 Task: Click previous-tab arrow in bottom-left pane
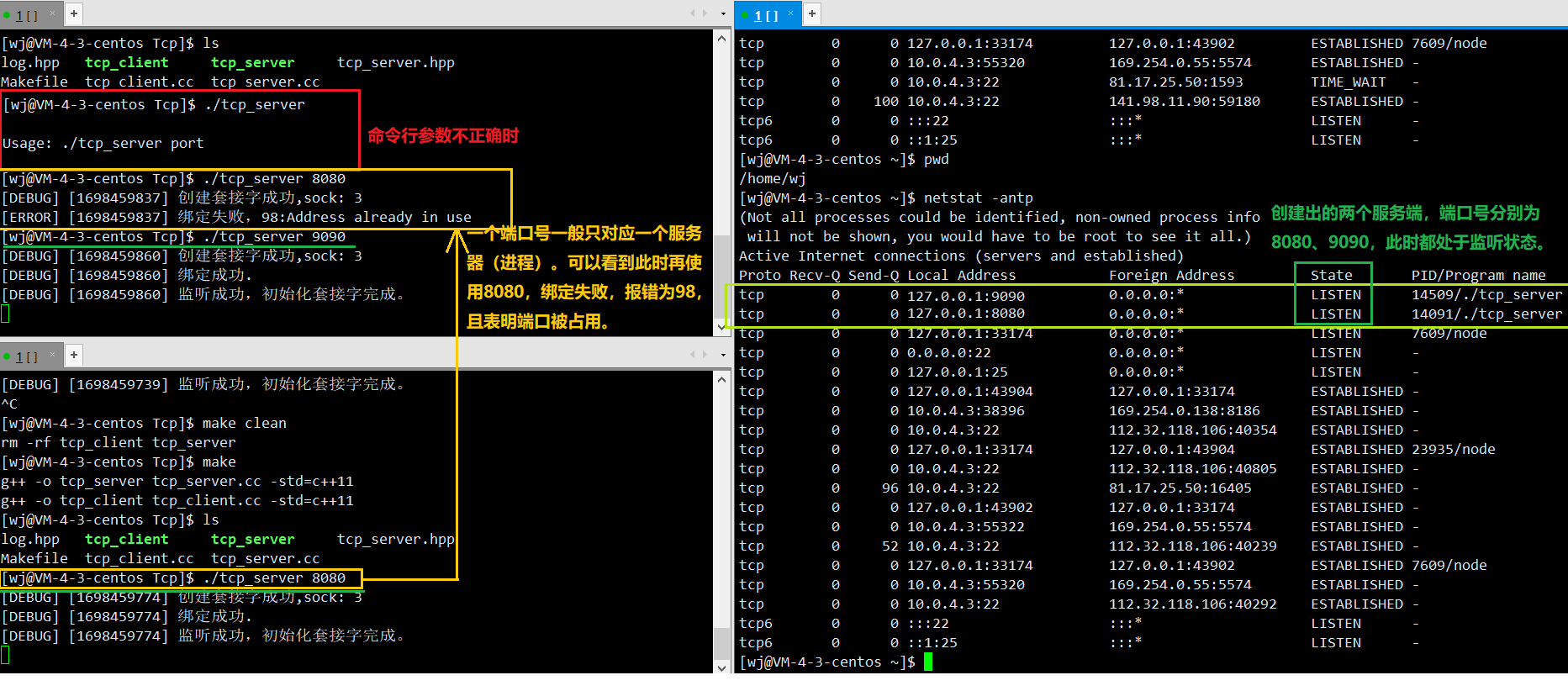693,354
